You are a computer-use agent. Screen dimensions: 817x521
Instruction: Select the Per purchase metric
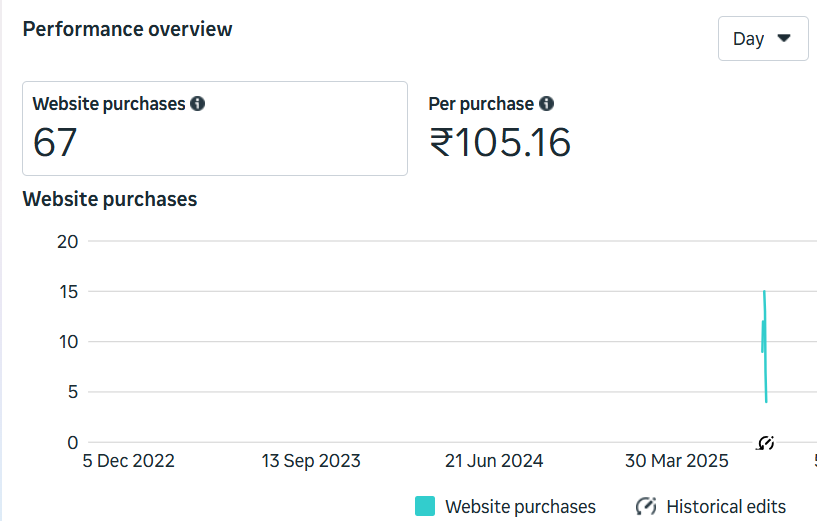tap(480, 104)
